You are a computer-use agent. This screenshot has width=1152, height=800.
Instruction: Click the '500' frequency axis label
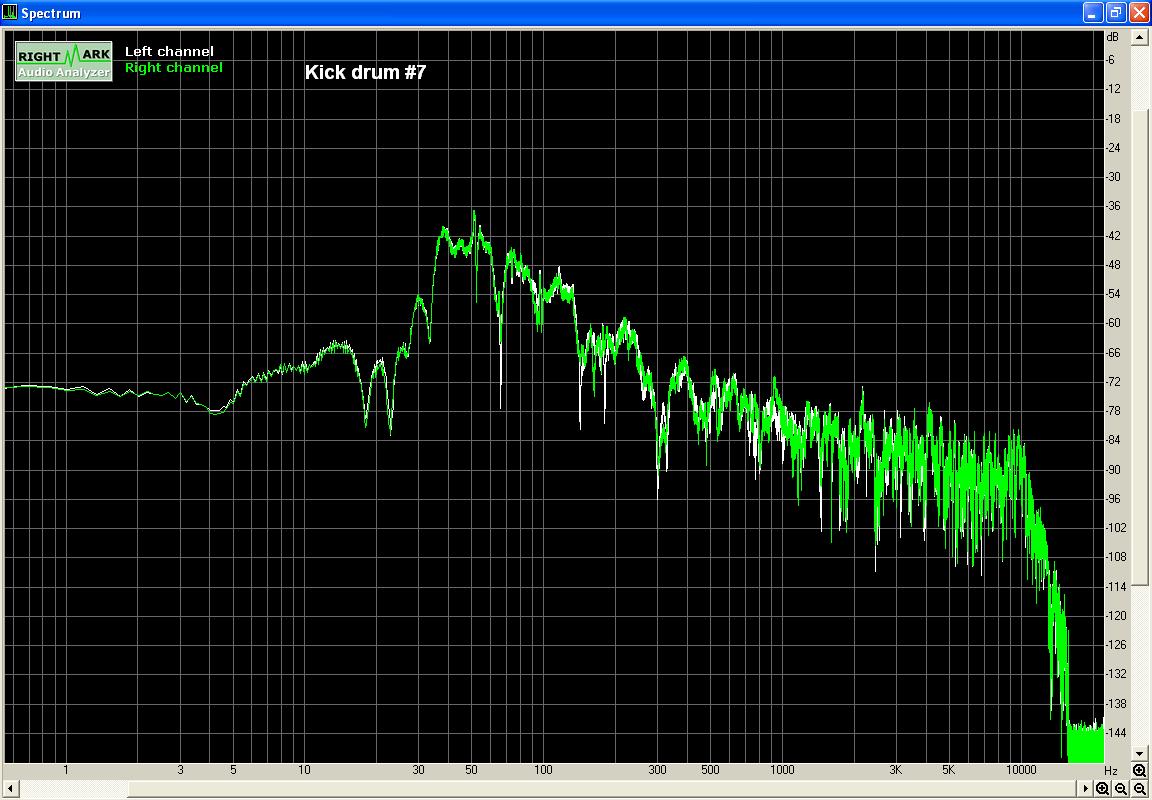pyautogui.click(x=710, y=770)
